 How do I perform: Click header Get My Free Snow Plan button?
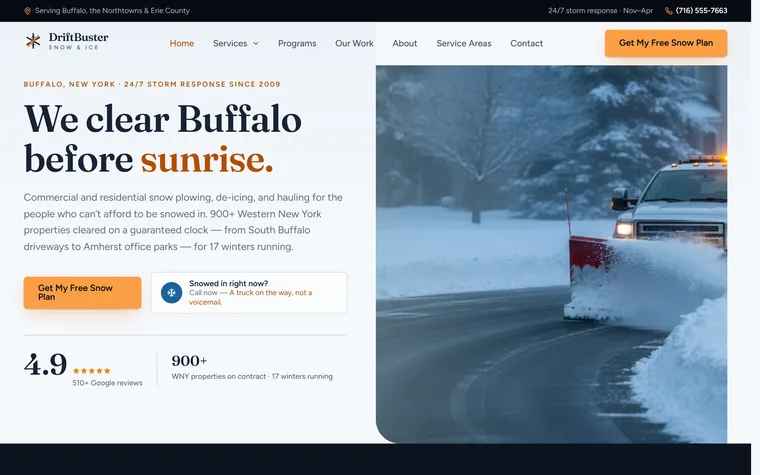coord(666,43)
